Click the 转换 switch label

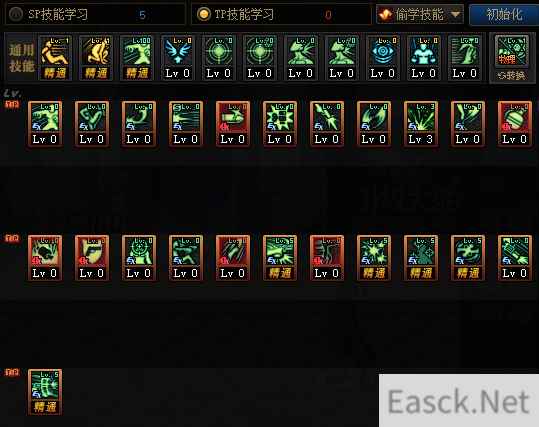(x=511, y=75)
